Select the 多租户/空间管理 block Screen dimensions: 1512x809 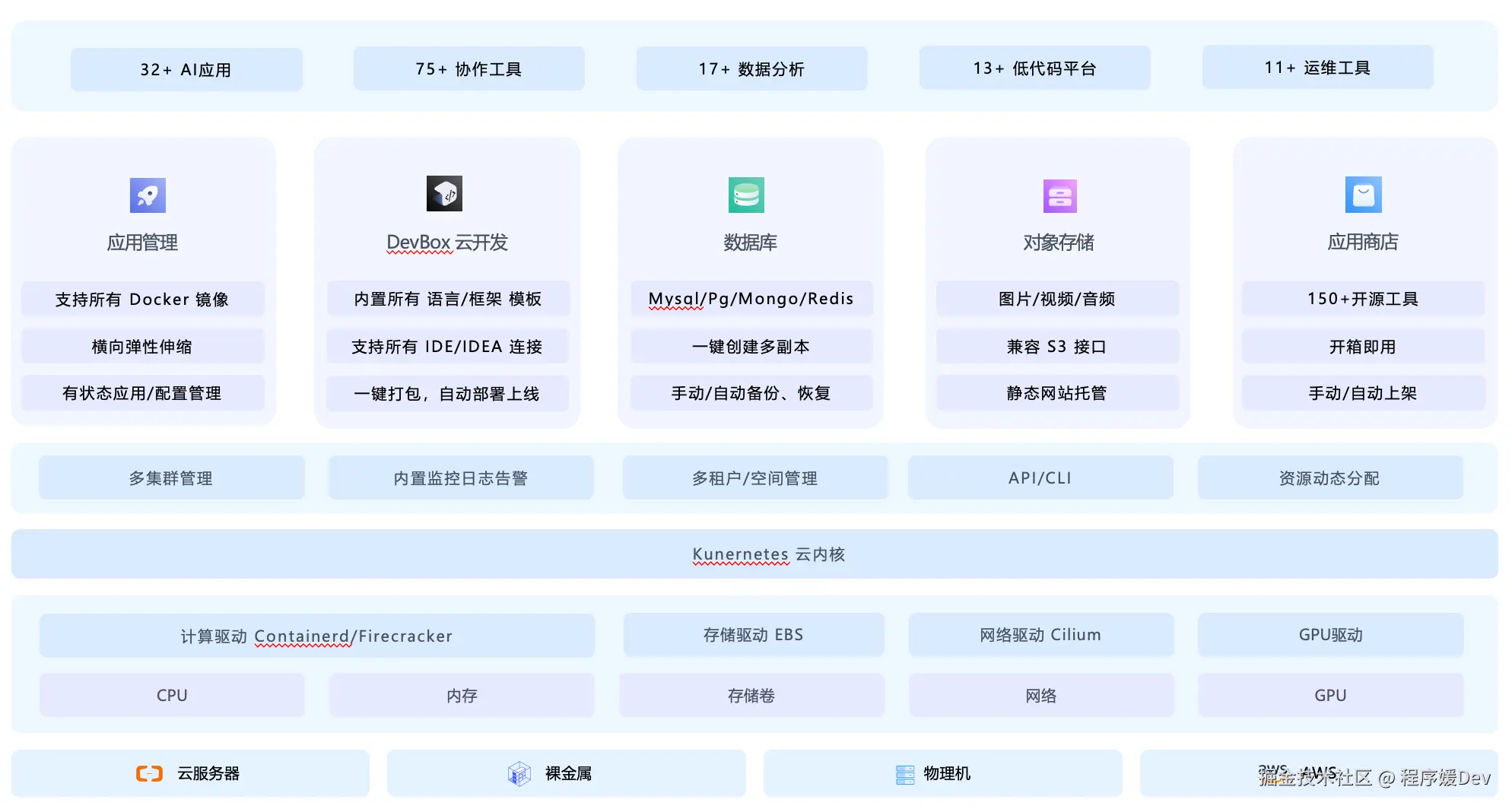tap(755, 478)
